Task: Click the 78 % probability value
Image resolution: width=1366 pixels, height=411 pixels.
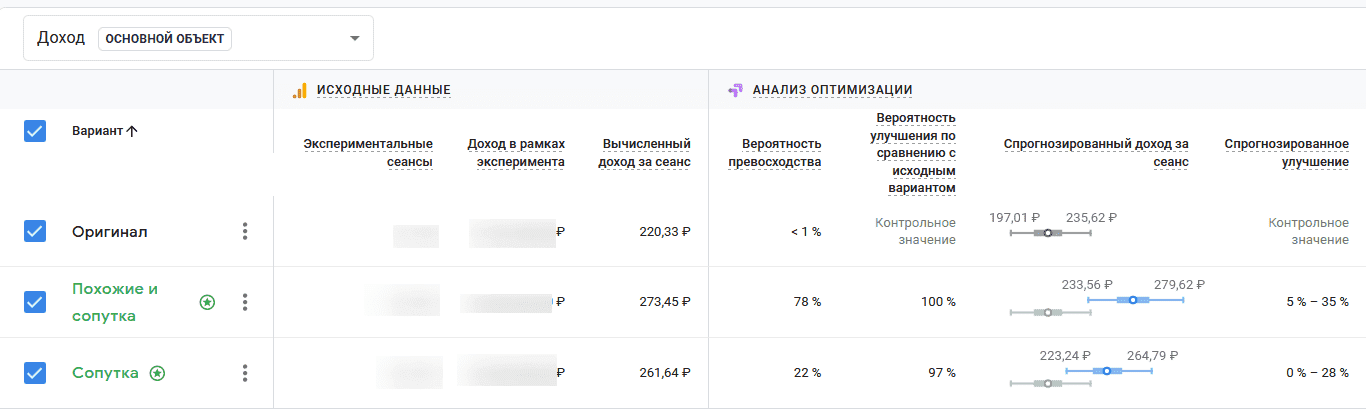Action: [x=806, y=302]
